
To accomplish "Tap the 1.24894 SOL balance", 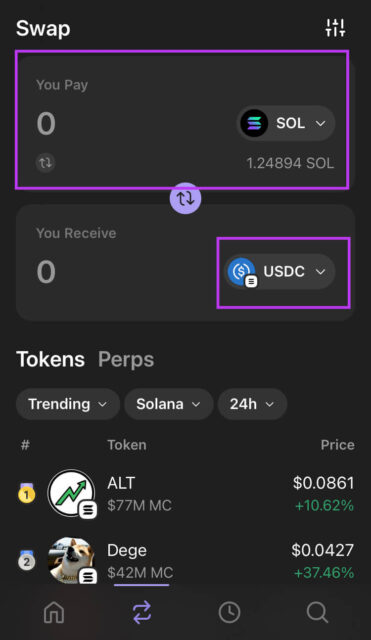I will (290, 163).
